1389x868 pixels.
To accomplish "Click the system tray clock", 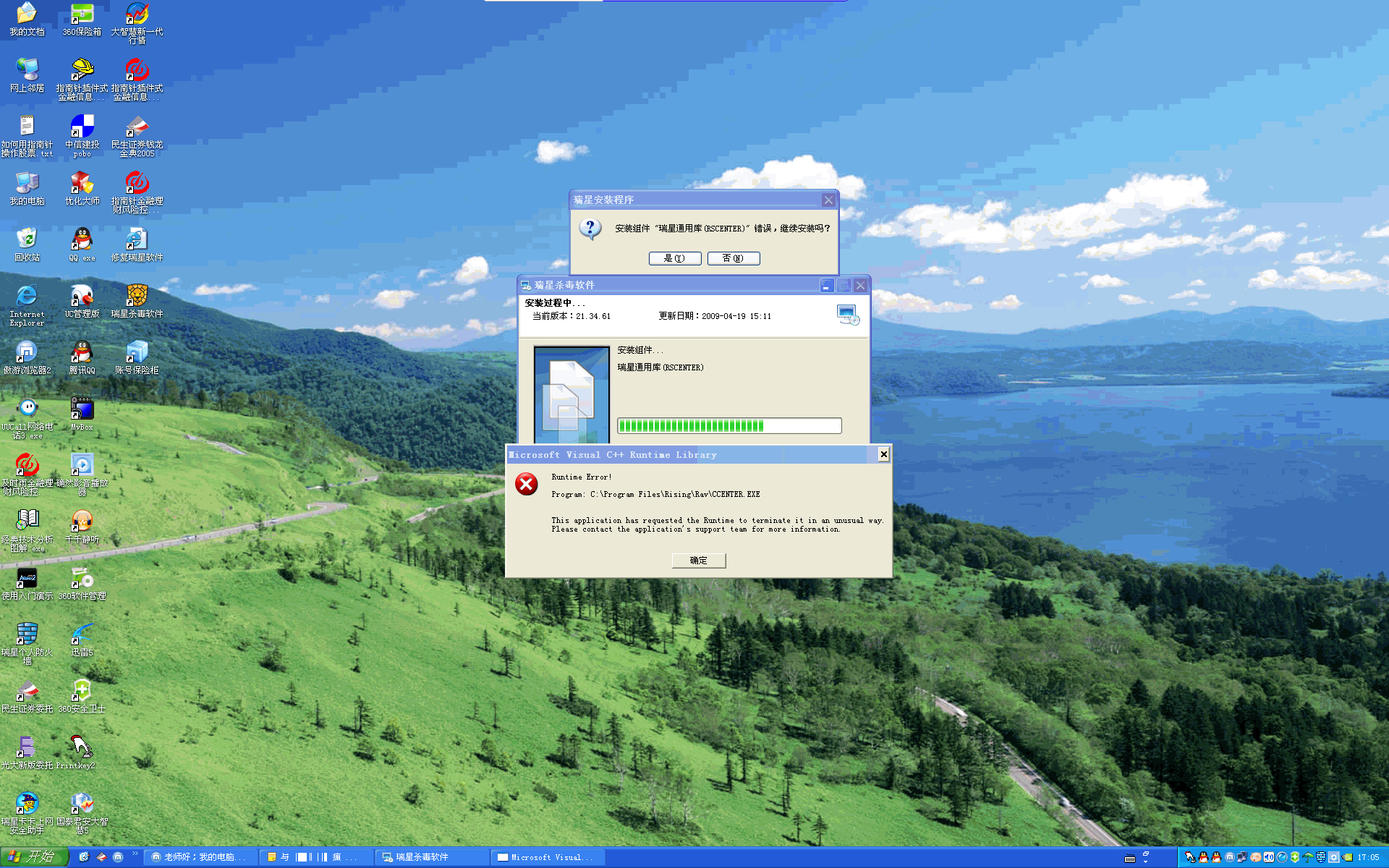I will [x=1368, y=857].
